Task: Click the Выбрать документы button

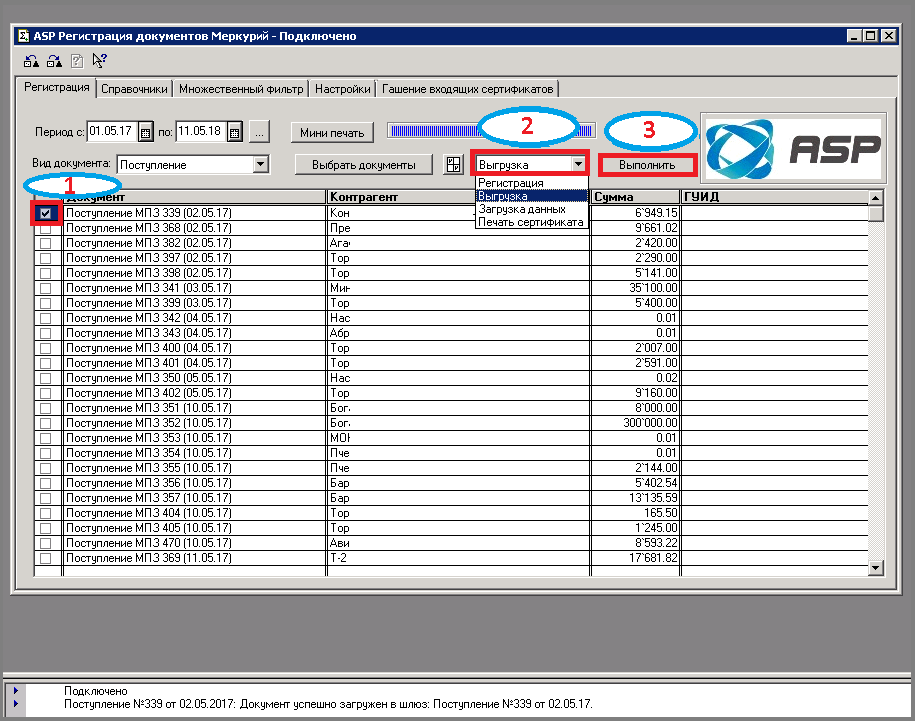Action: pyautogui.click(x=364, y=165)
